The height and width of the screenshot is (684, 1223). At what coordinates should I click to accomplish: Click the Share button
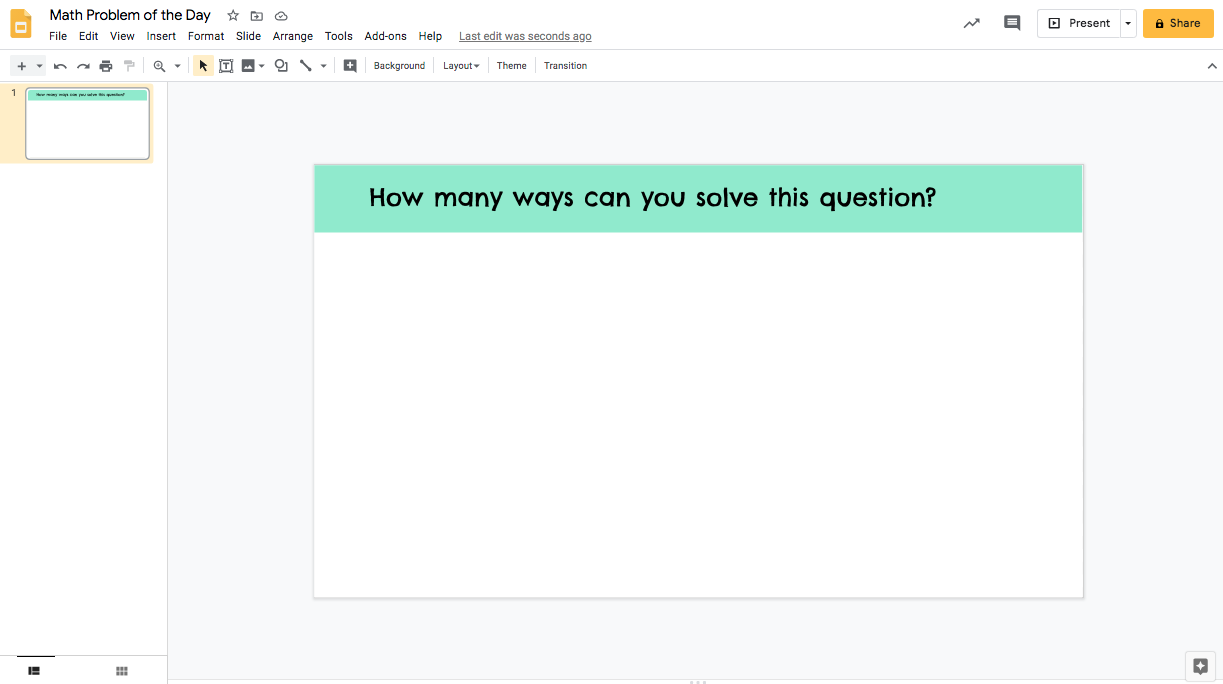pyautogui.click(x=1177, y=22)
